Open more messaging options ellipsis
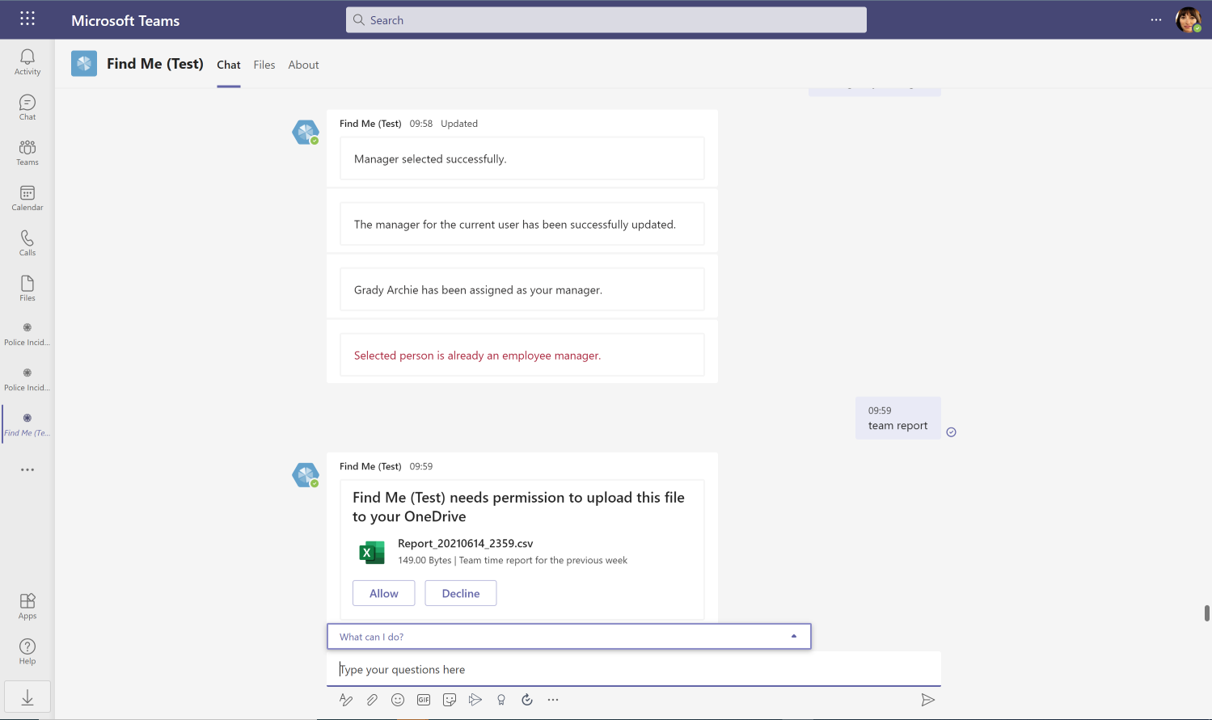The width and height of the screenshot is (1212, 720). (x=553, y=700)
